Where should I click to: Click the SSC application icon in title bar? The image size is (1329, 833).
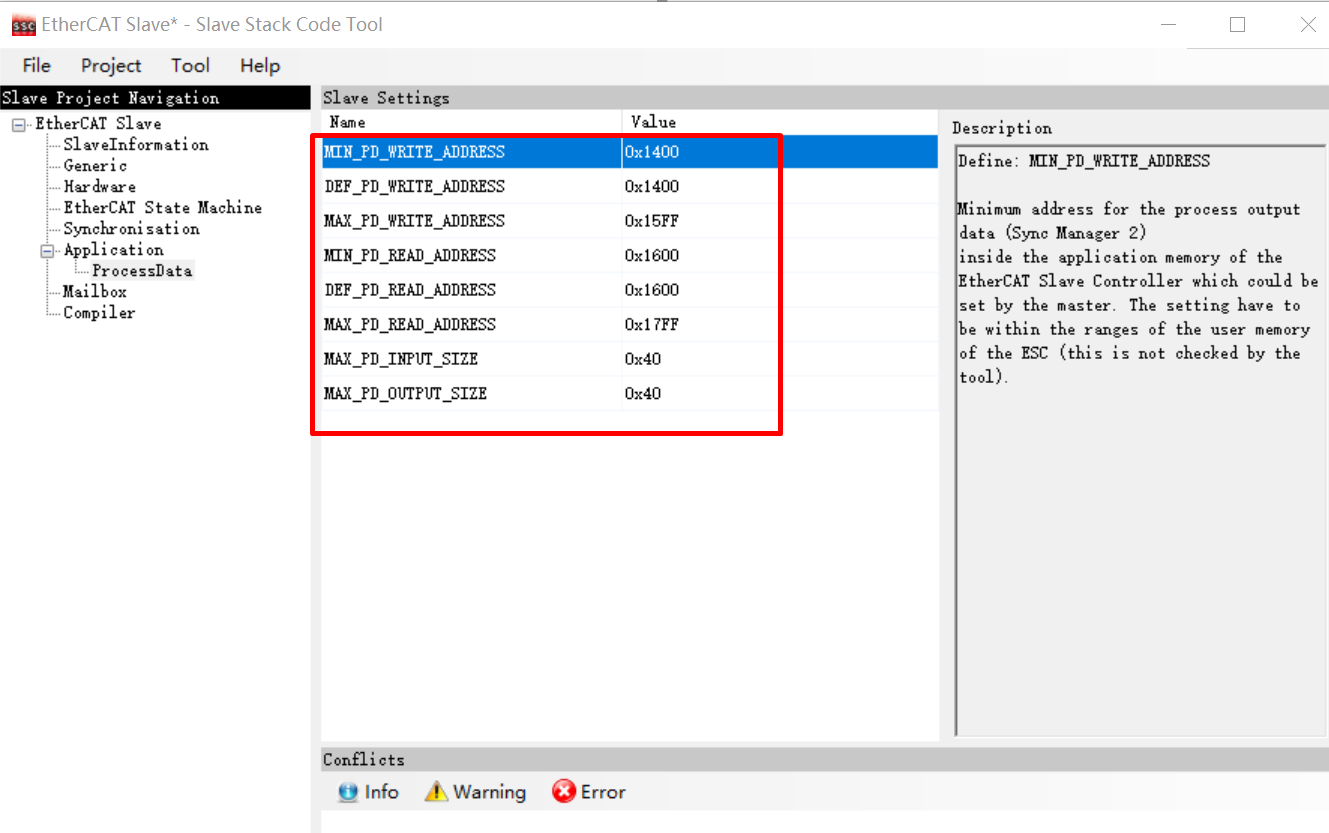pyautogui.click(x=23, y=25)
